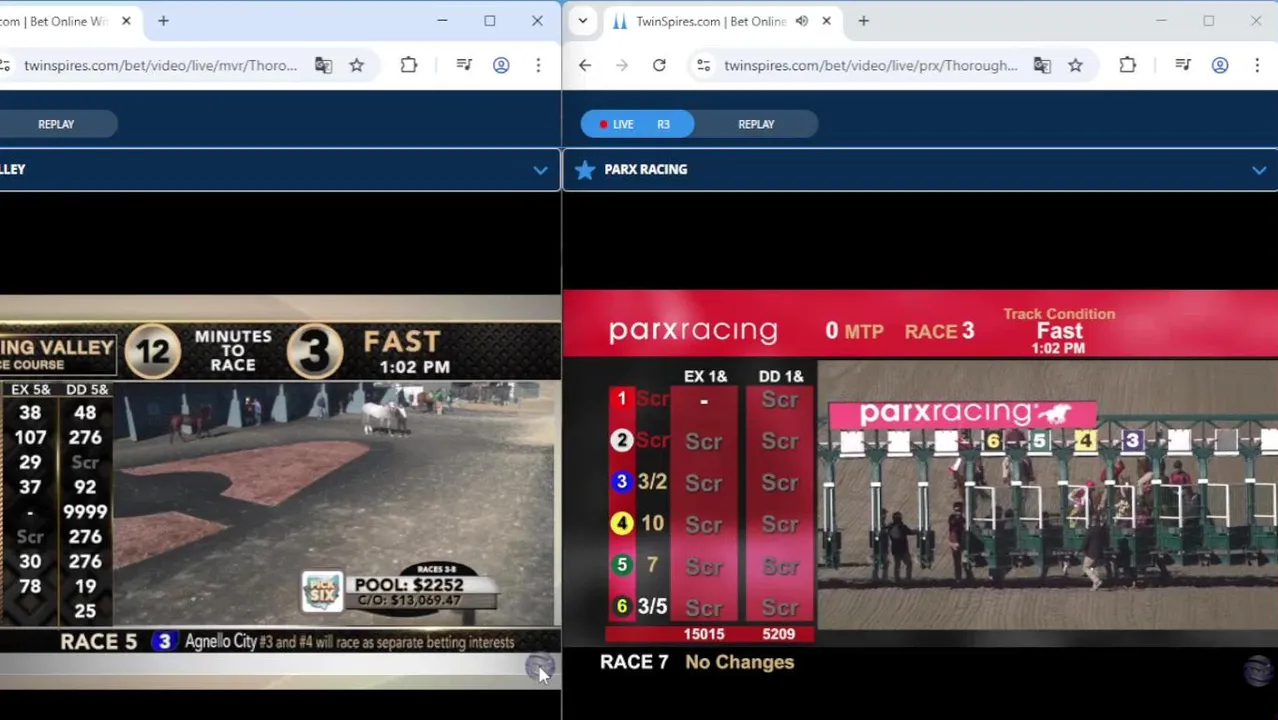
Task: Expand the Parx Racing track dropdown chevron
Action: click(x=1259, y=170)
